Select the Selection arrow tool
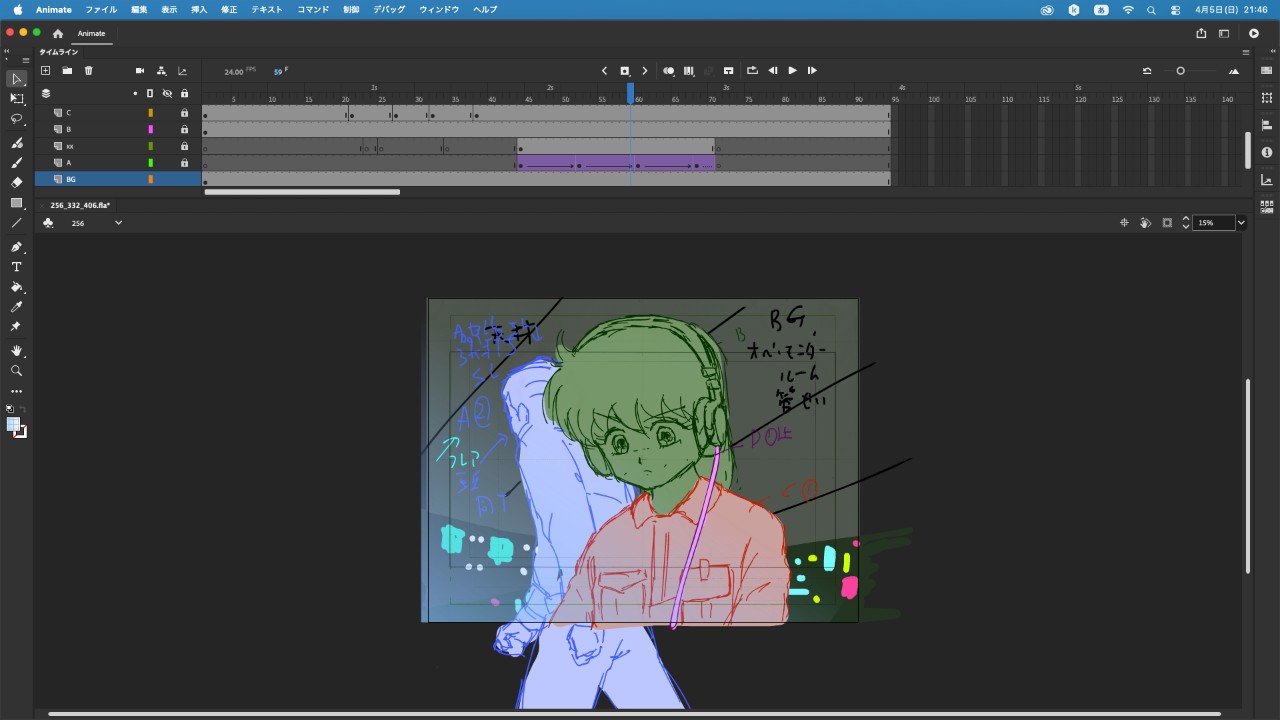 click(16, 79)
